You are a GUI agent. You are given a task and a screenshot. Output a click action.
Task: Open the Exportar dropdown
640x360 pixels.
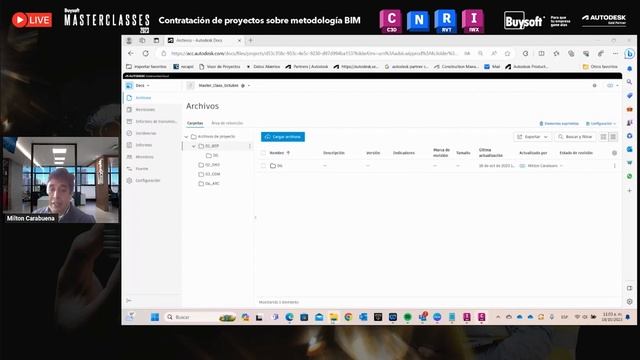532,137
